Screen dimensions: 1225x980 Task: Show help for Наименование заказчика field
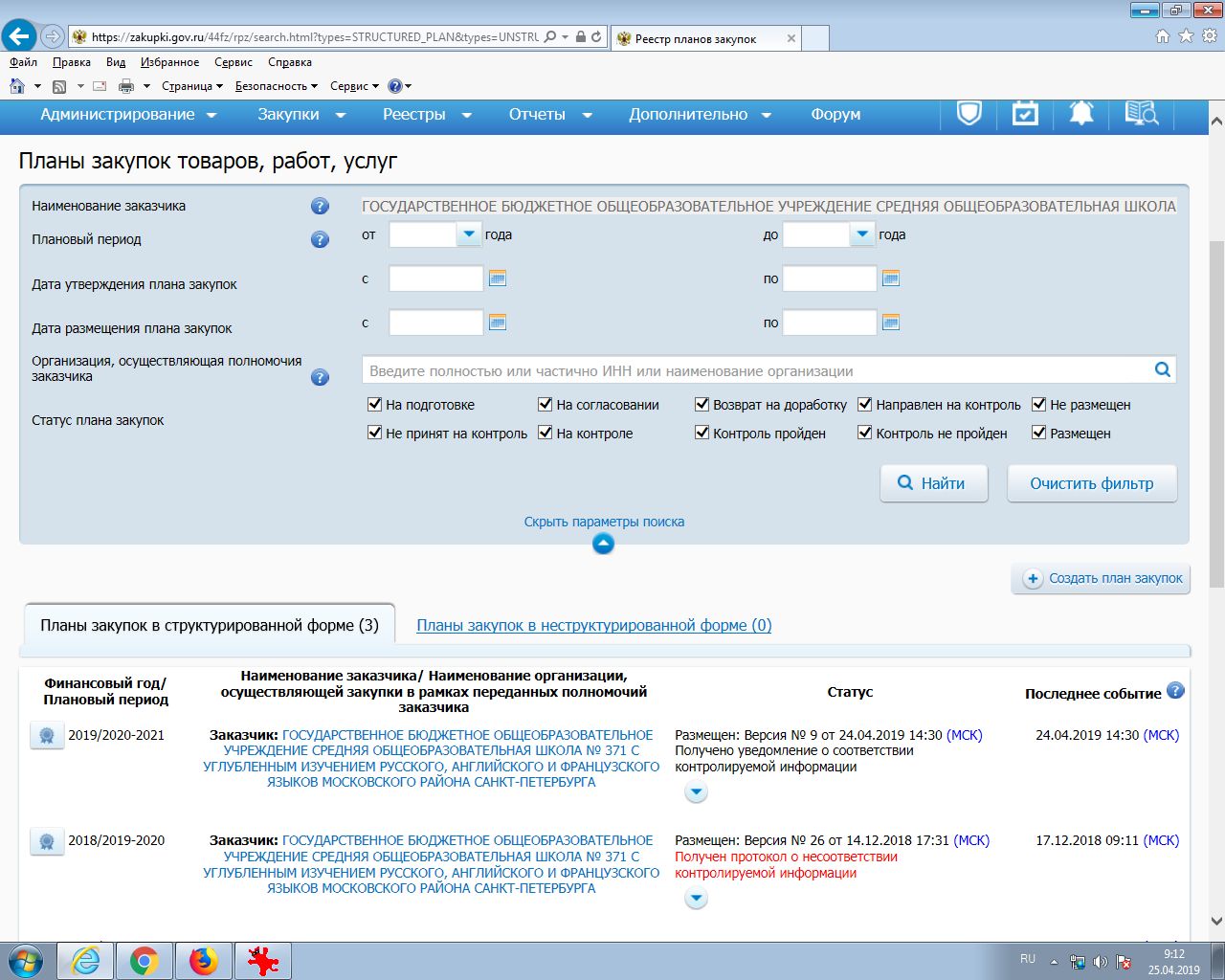coord(320,207)
